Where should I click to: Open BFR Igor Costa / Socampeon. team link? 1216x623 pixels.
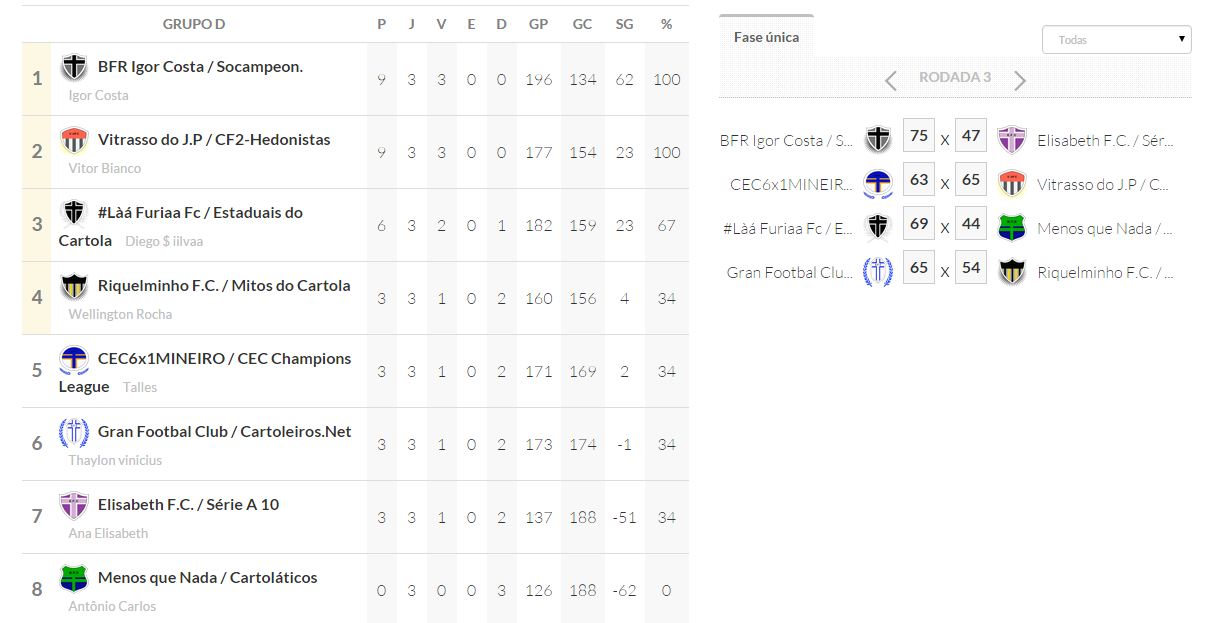pyautogui.click(x=200, y=67)
